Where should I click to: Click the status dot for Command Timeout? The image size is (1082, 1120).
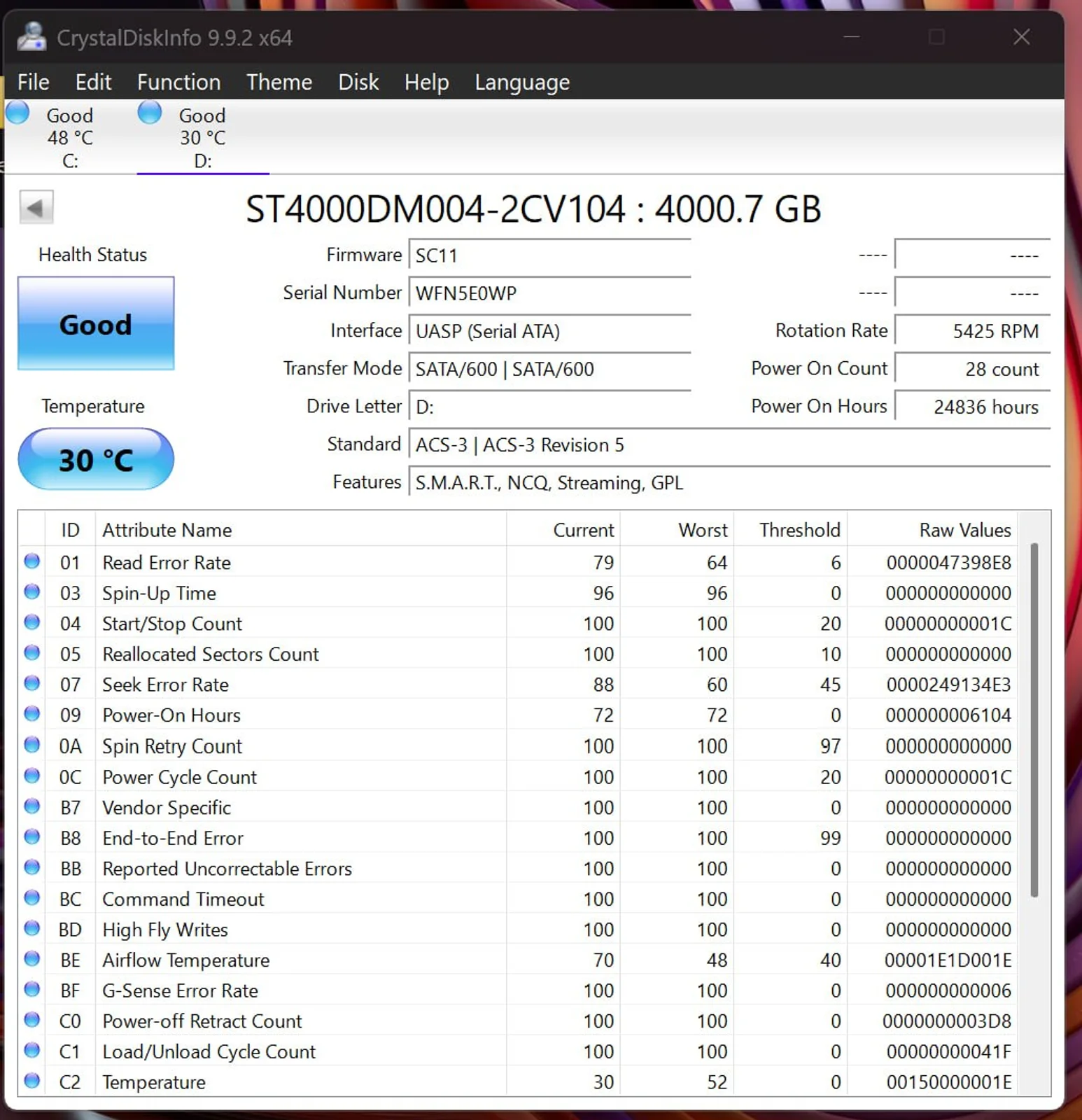(x=32, y=898)
